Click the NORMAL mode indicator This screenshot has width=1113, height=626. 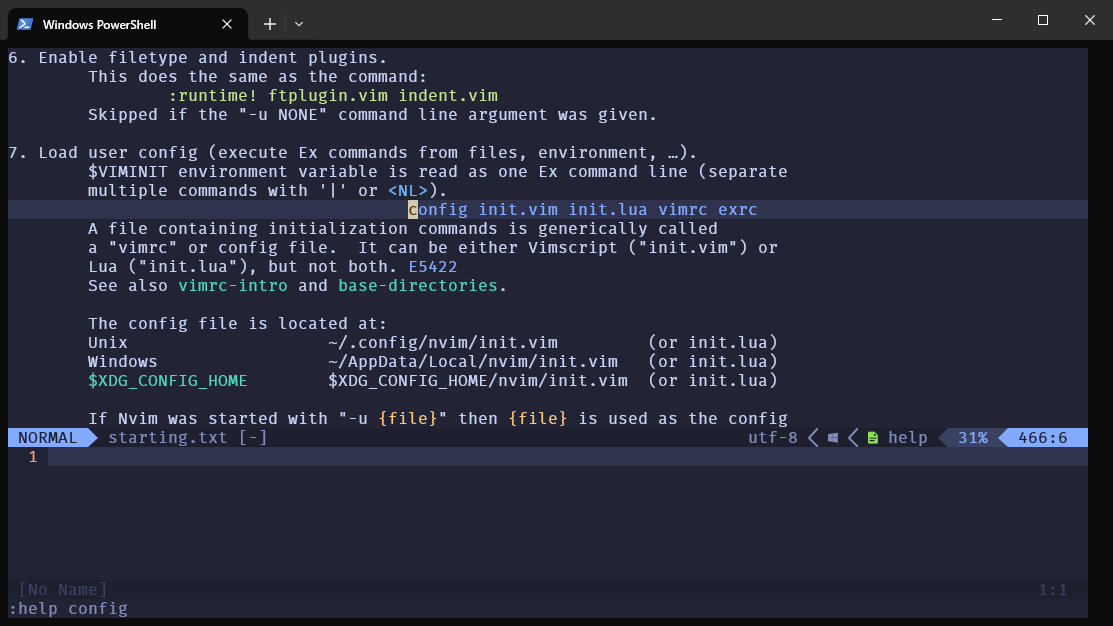click(x=47, y=438)
